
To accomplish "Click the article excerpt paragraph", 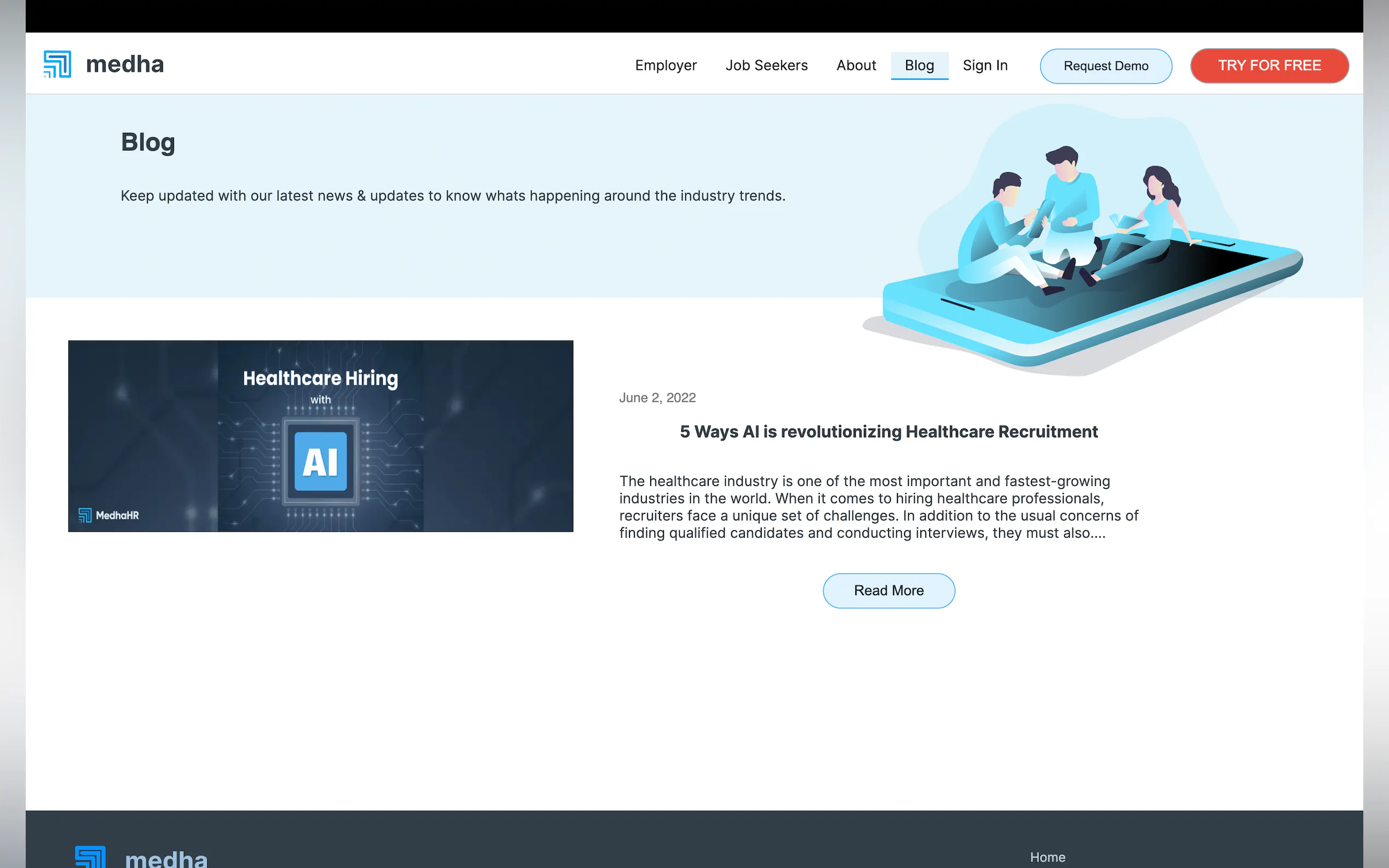I will click(878, 506).
